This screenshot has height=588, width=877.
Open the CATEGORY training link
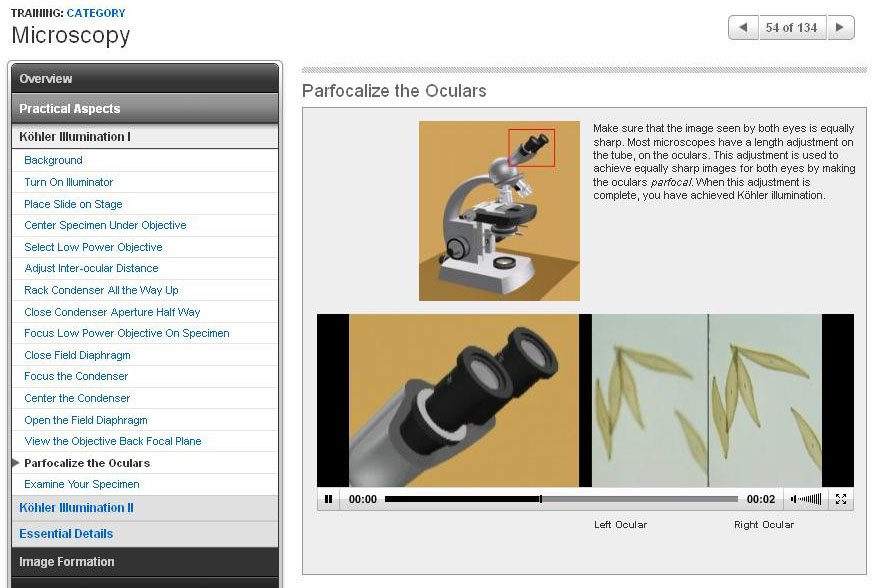[x=96, y=13]
